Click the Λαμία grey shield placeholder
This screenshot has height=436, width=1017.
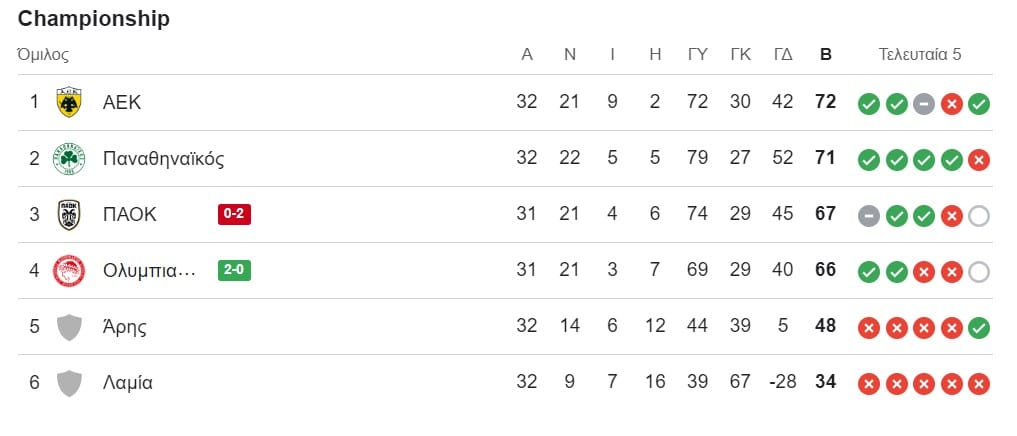[x=69, y=382]
